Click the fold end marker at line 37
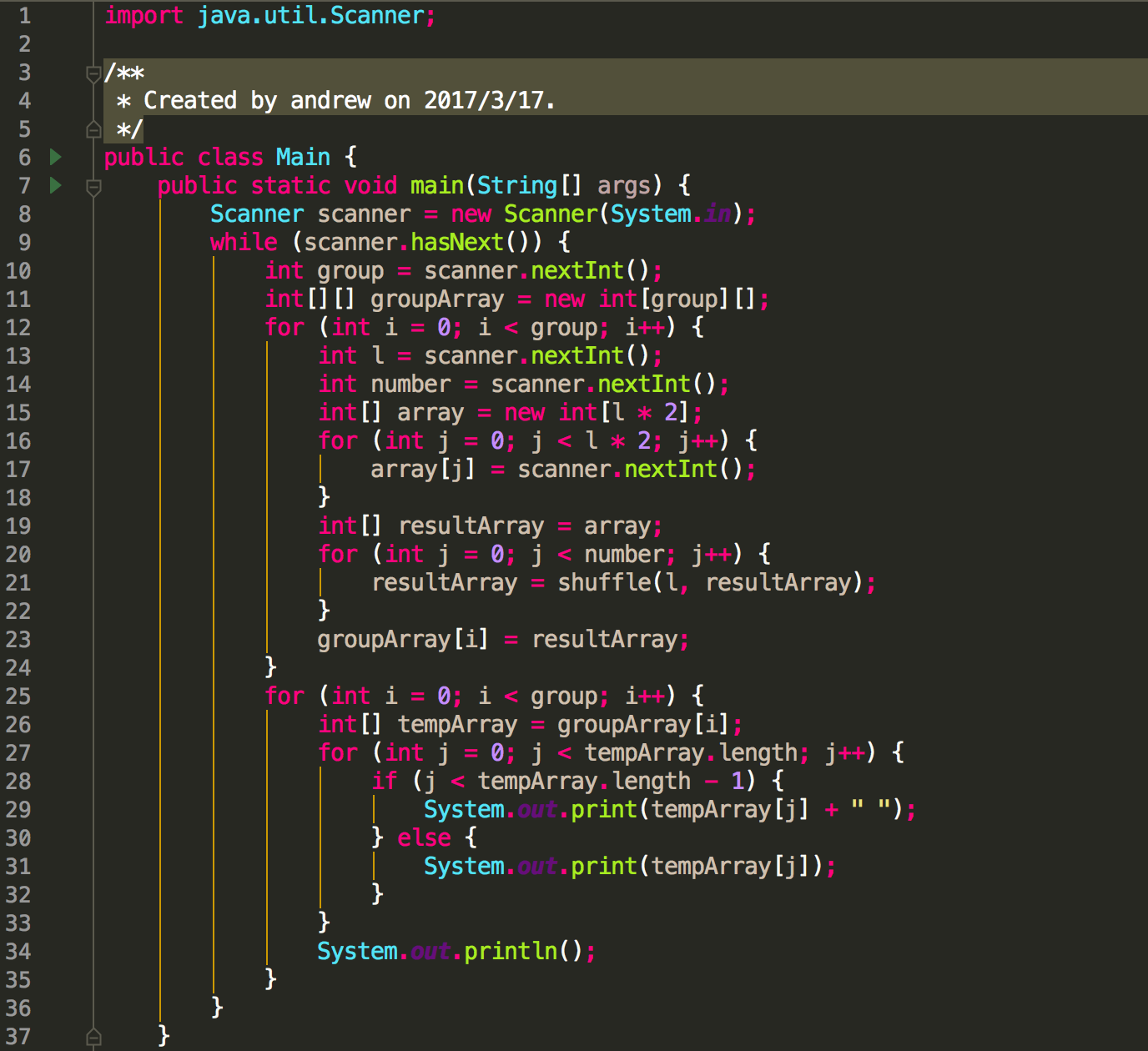The height and width of the screenshot is (1051, 1148). [x=93, y=1037]
